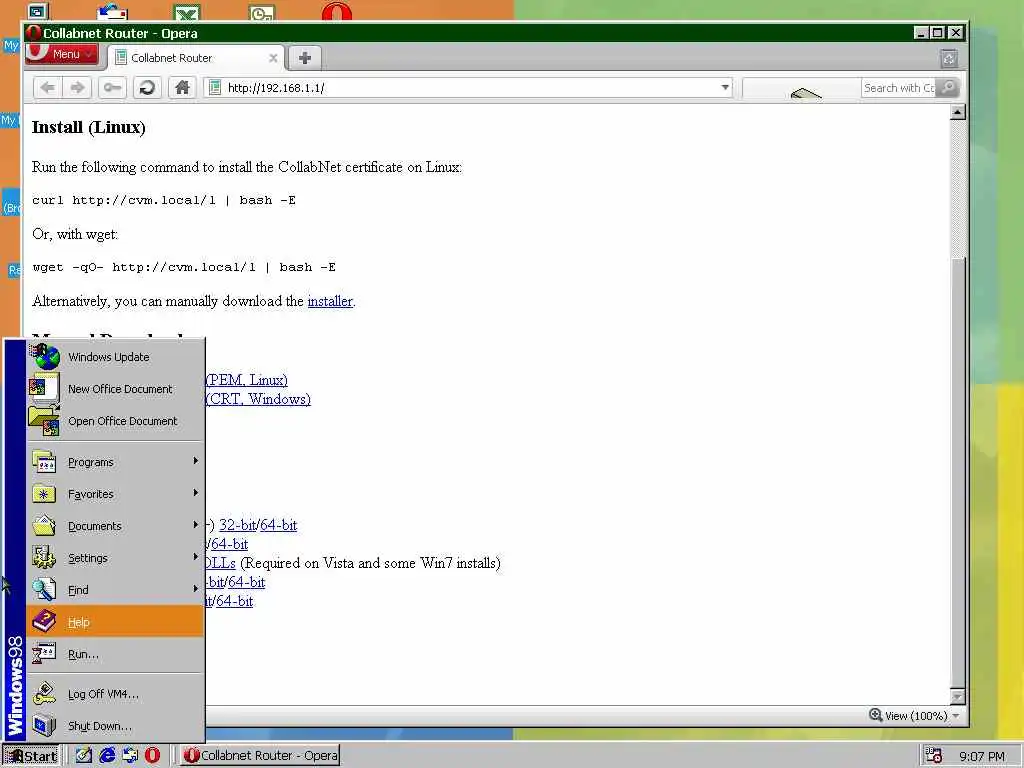Click the password wand key icon
This screenshot has height=768, width=1024.
pos(112,88)
